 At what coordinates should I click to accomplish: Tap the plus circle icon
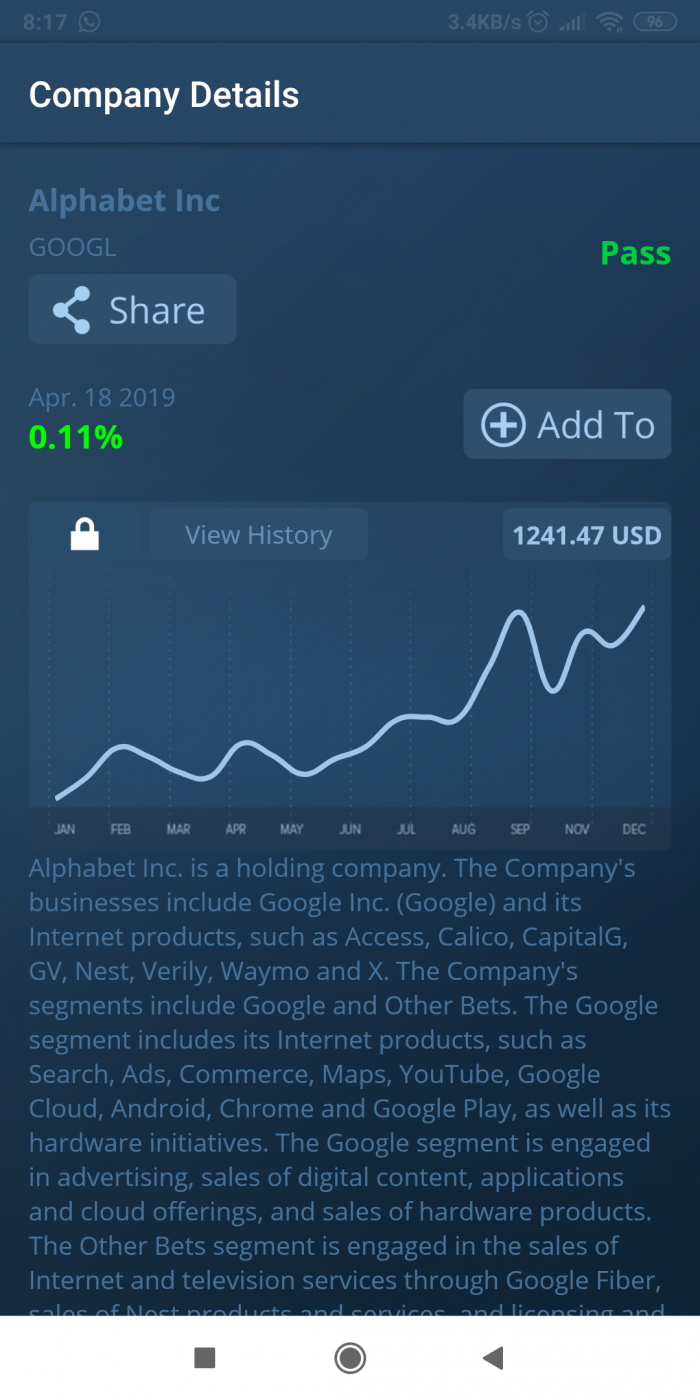pyautogui.click(x=503, y=425)
